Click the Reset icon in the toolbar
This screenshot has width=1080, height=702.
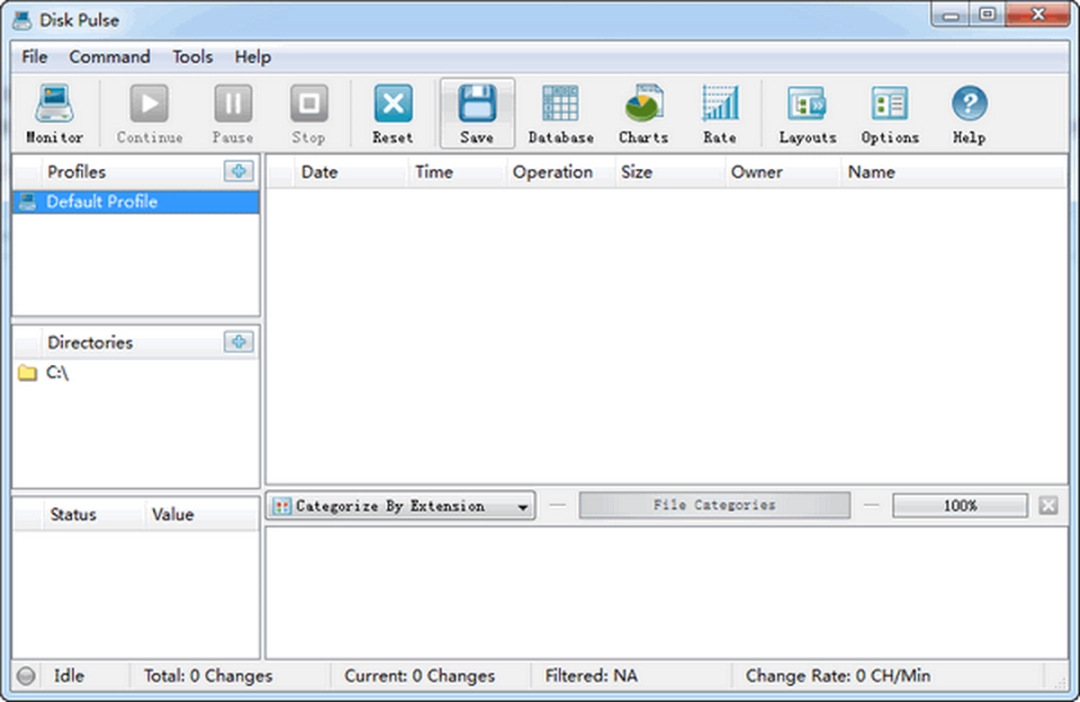coord(392,110)
